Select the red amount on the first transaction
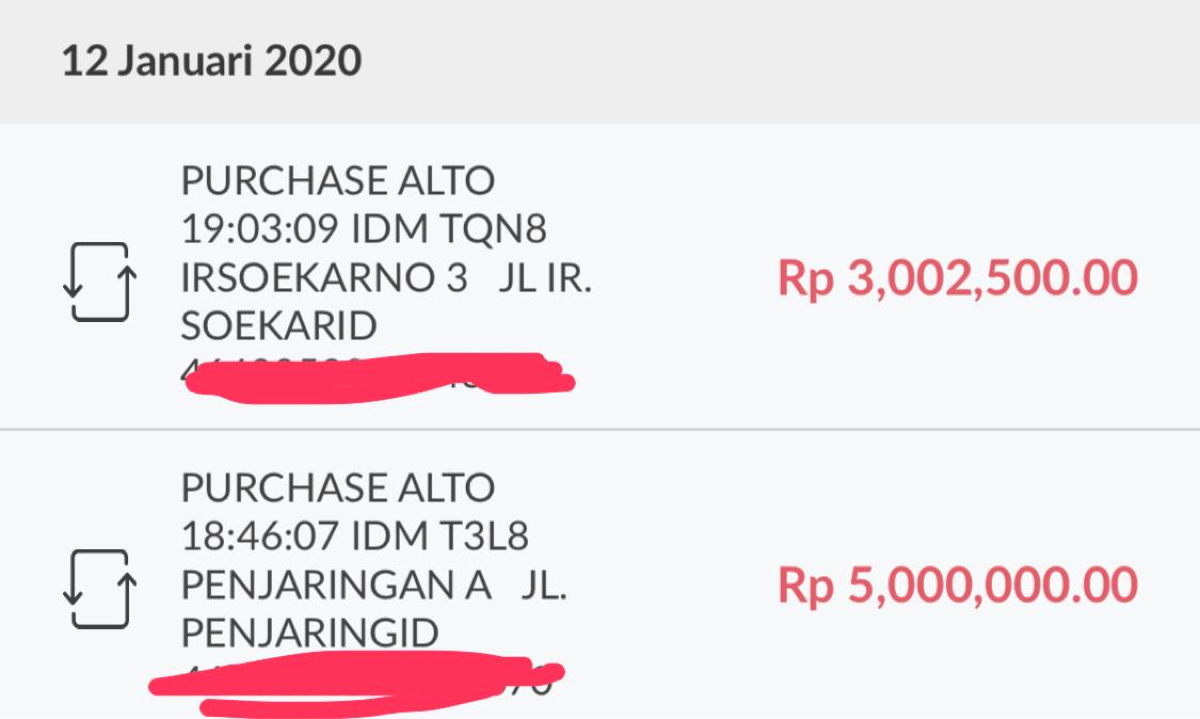The width and height of the screenshot is (1200, 719). click(957, 278)
